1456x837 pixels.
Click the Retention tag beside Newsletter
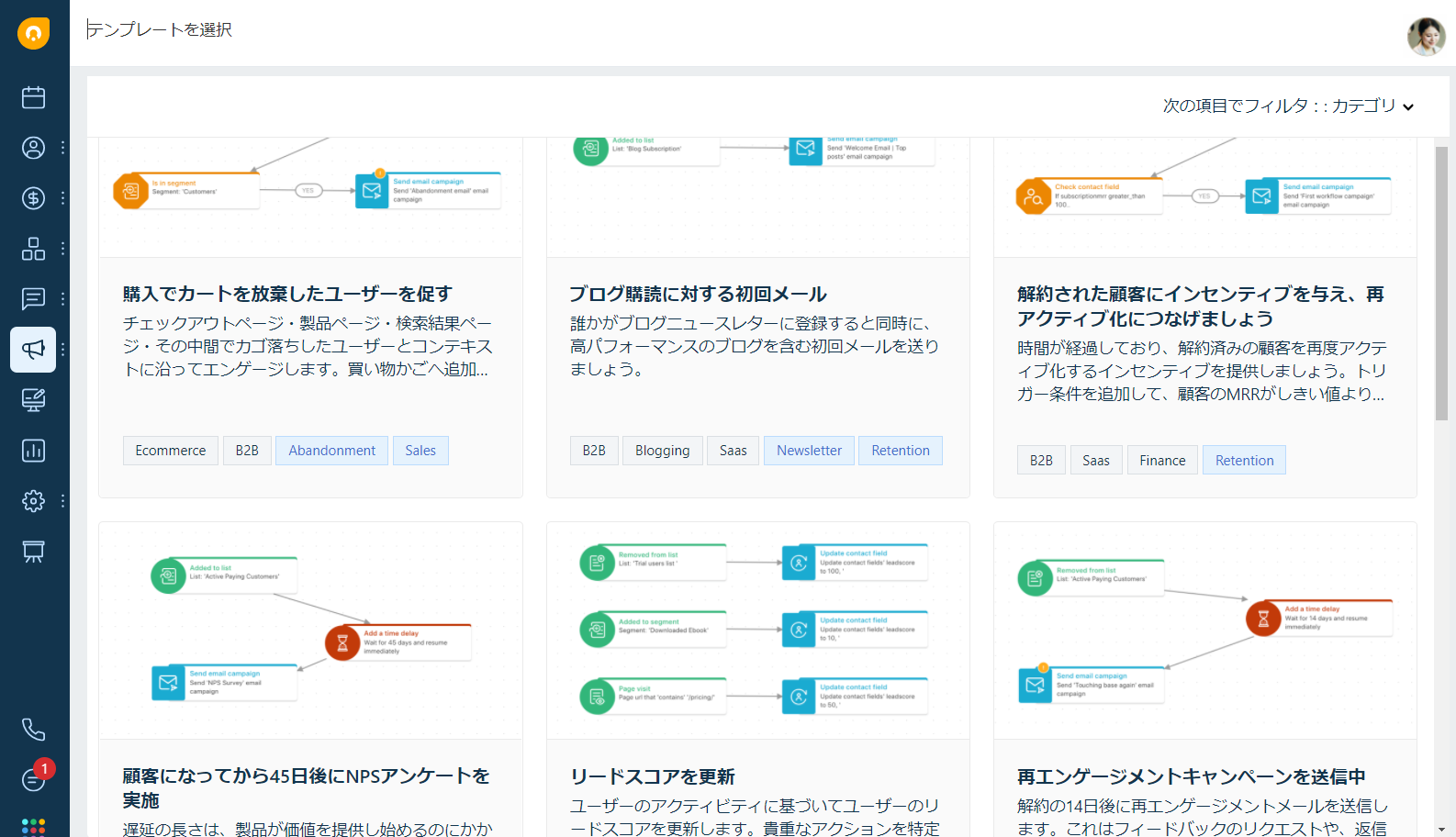coord(901,451)
